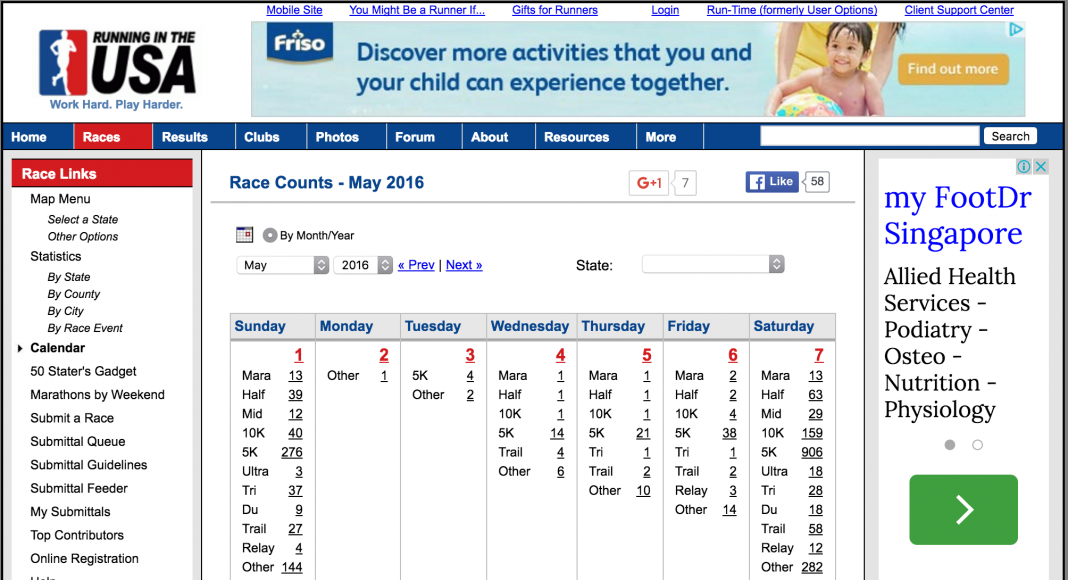This screenshot has width=1068, height=580.
Task: Open the 2016 year dropdown
Action: coord(363,265)
